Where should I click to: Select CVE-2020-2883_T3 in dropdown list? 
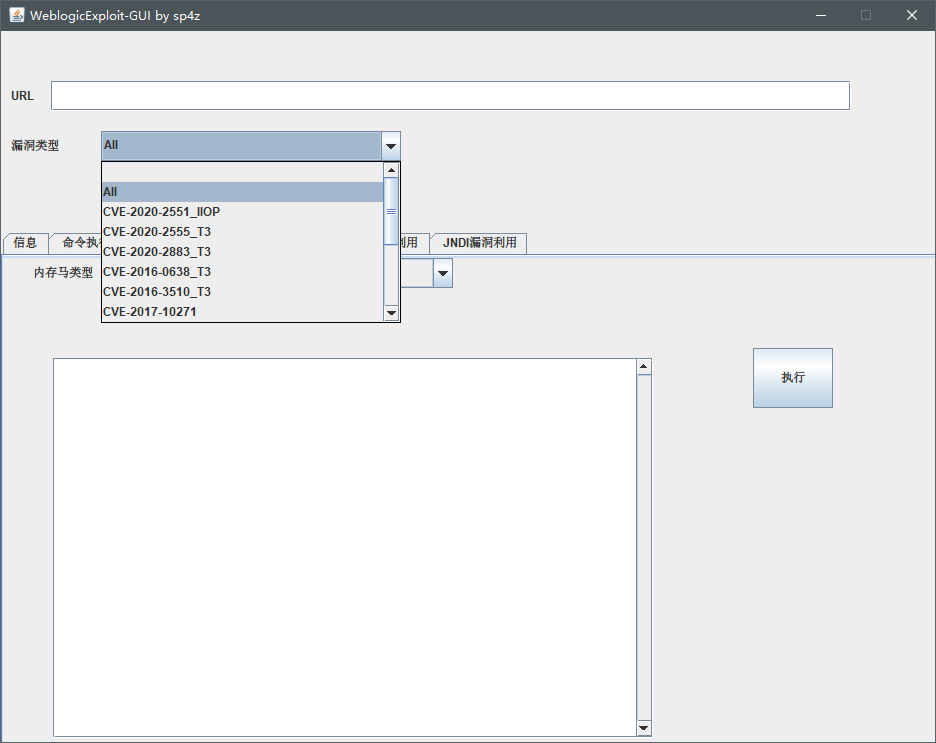click(x=242, y=252)
